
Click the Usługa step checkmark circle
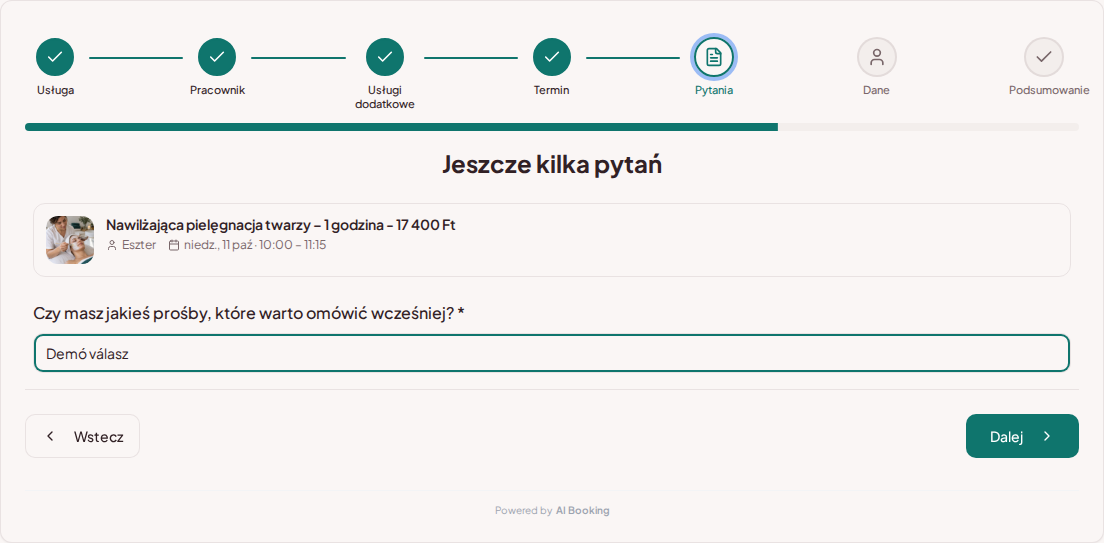coord(55,57)
